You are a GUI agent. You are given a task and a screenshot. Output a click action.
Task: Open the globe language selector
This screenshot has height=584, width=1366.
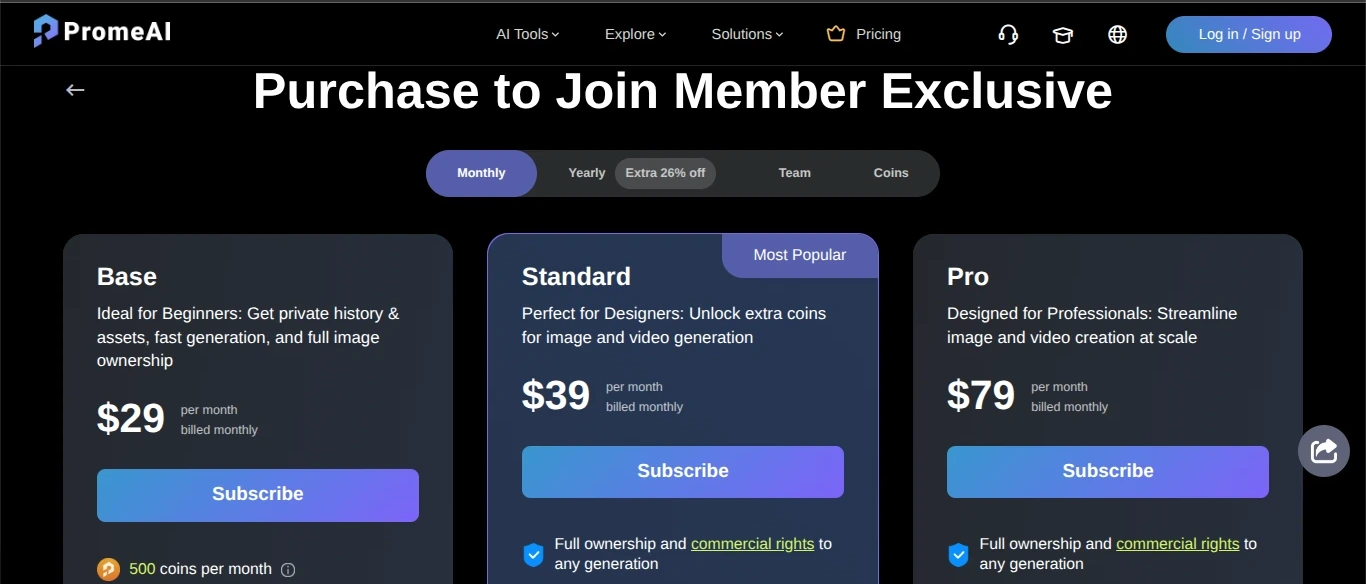point(1117,35)
